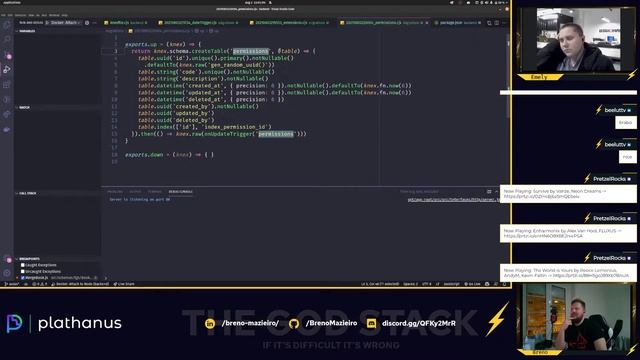The image size is (640, 360).
Task: Click the Spaces indentation status bar item
Action: 411,284
